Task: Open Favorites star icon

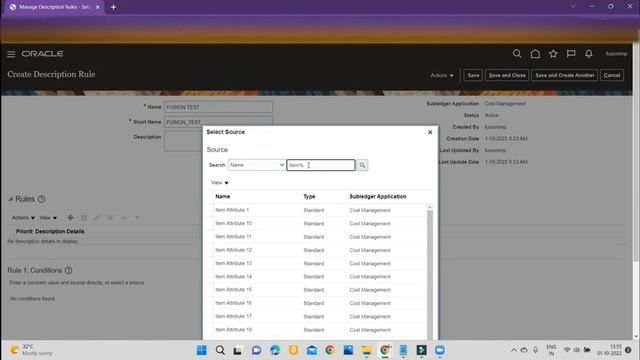Action: [553, 53]
